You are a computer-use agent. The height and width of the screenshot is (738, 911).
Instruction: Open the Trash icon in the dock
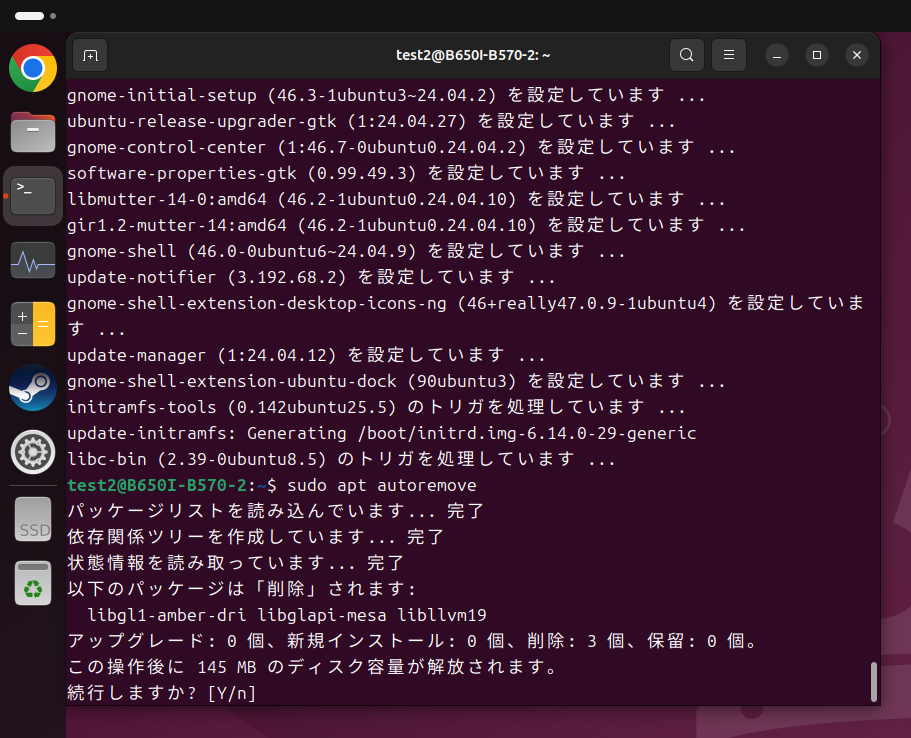tap(33, 583)
